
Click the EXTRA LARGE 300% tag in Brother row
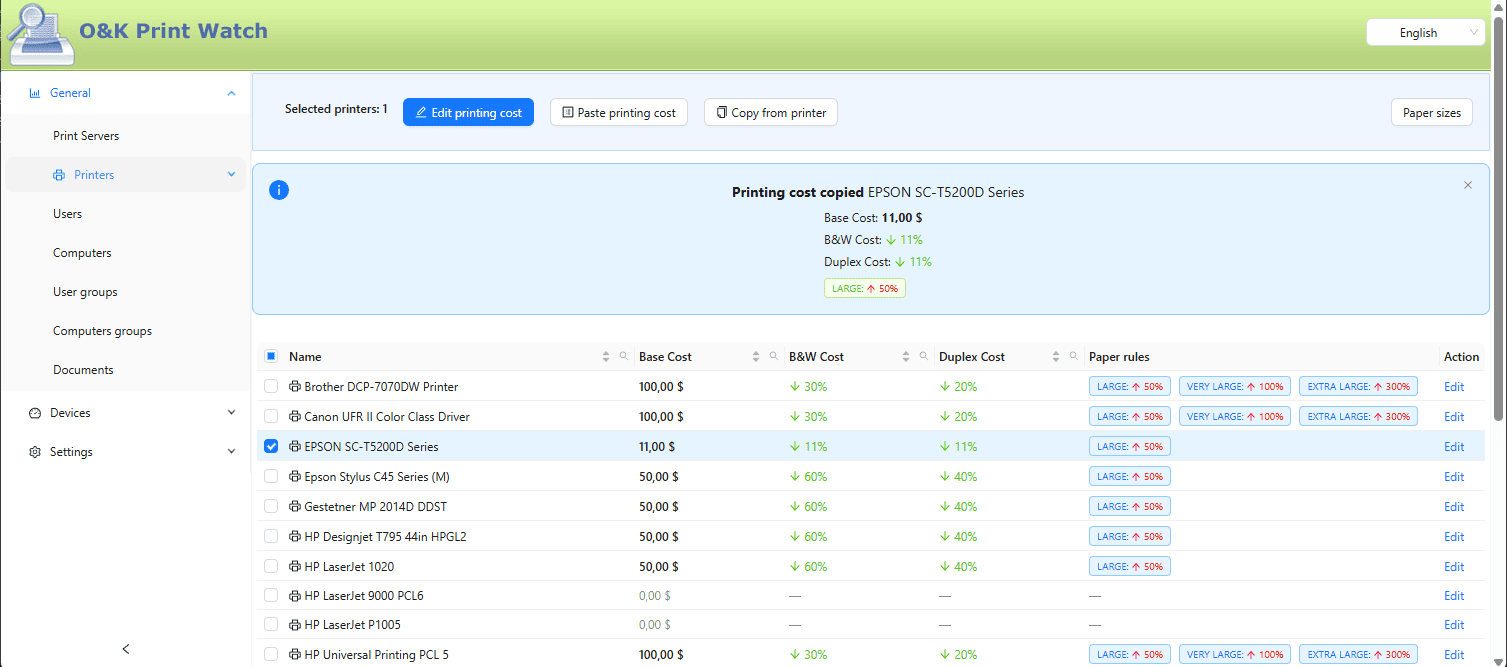pyautogui.click(x=1358, y=386)
